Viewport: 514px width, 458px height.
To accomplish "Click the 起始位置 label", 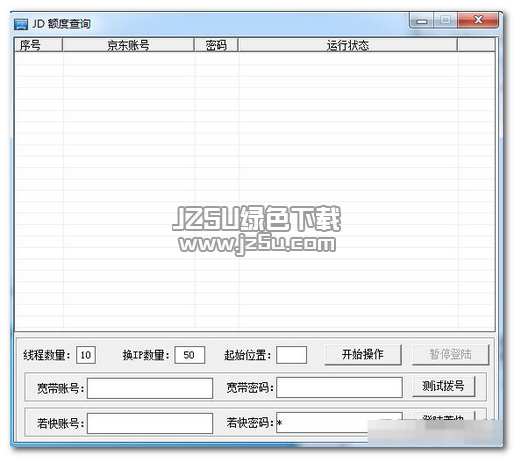I will [x=248, y=355].
